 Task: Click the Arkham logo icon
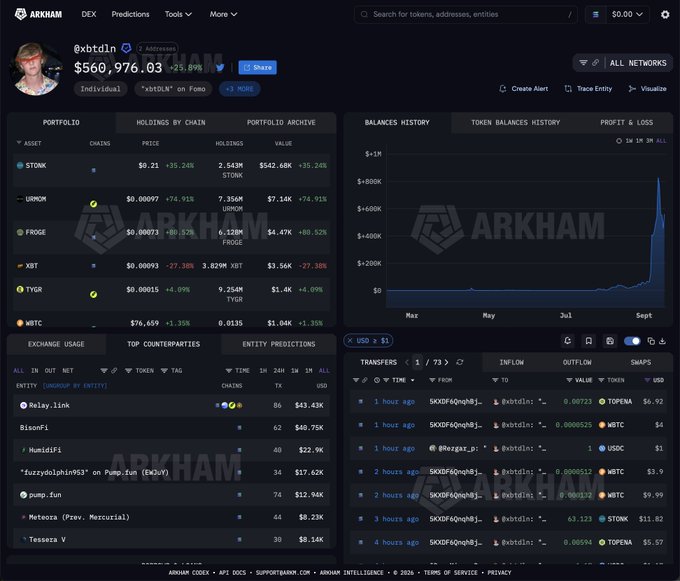click(x=20, y=14)
